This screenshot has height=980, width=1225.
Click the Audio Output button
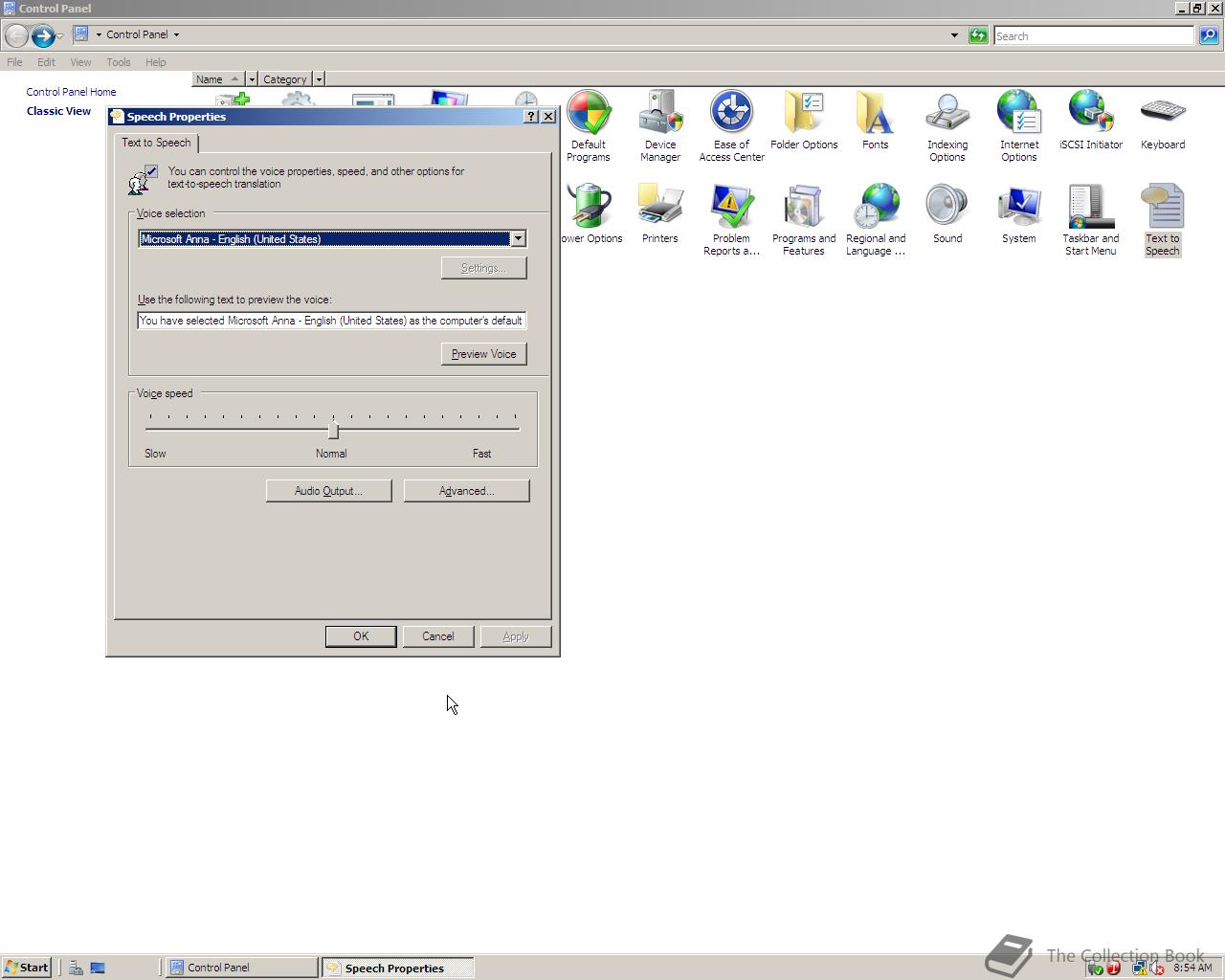(x=328, y=491)
